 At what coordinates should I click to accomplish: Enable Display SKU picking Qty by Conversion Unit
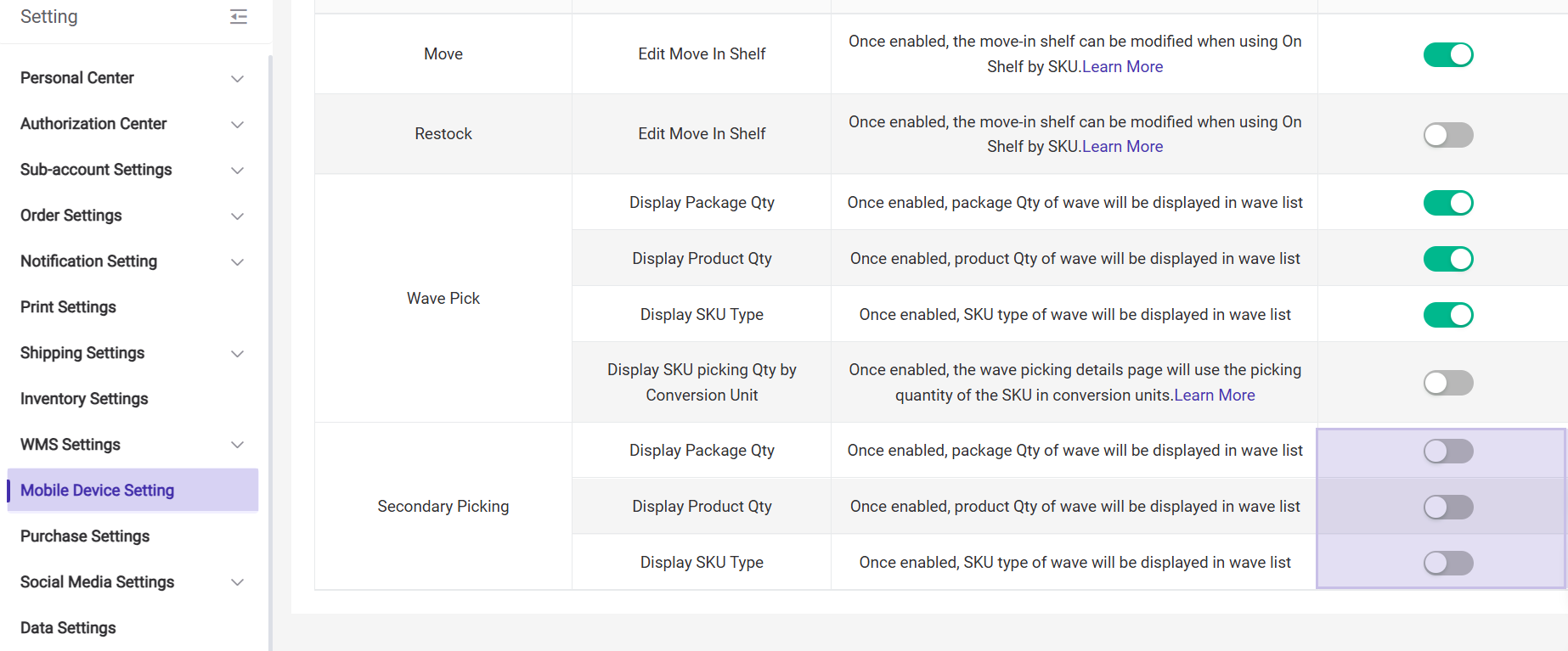1448,383
